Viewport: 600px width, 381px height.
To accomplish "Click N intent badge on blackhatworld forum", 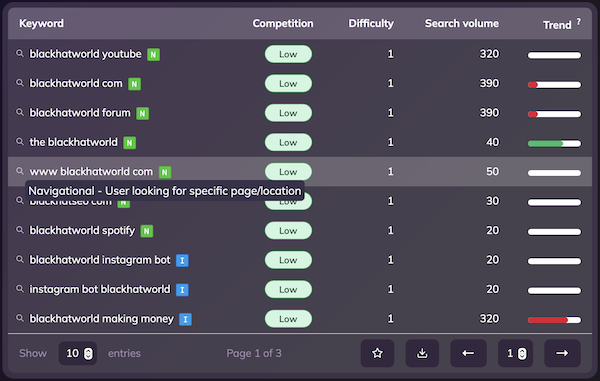I will tap(142, 114).
